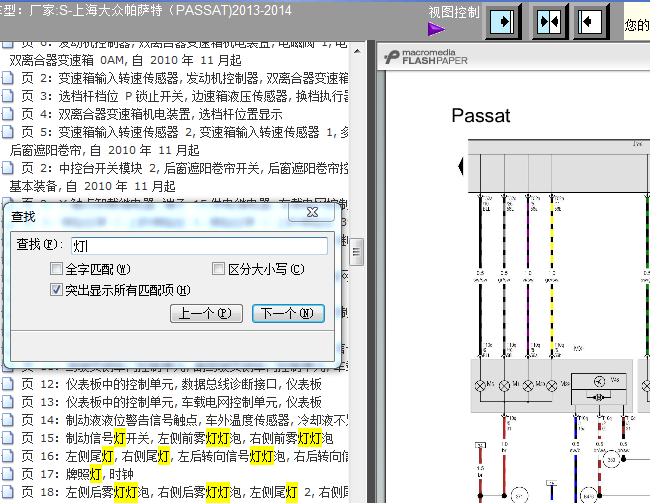Screen dimensions: 650x503
Task: Open 页 3: 选档杆档位 P 锁止开关 entry
Action: point(184,96)
